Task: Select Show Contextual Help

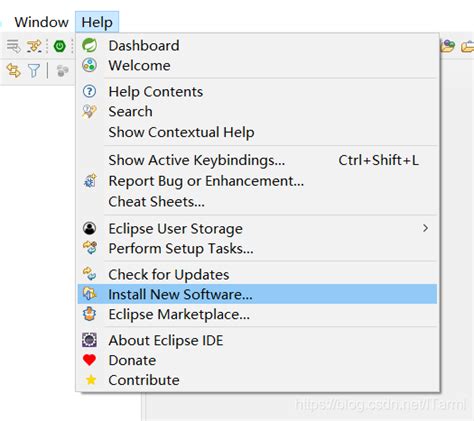Action: click(257, 132)
